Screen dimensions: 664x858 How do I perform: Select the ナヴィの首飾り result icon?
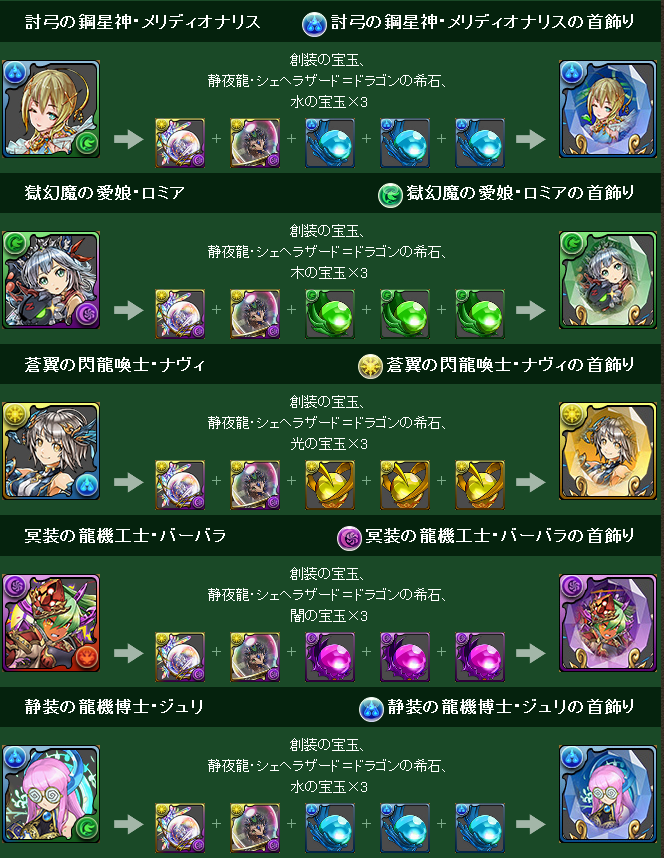pos(608,451)
